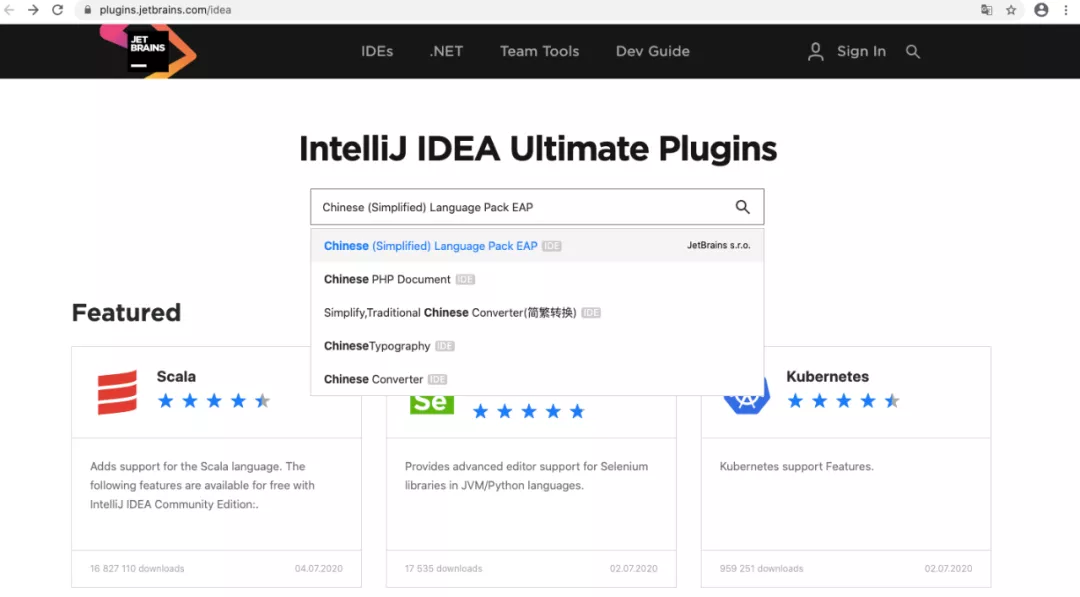
Task: Select Chinese PHP Document suggestion
Action: [537, 279]
